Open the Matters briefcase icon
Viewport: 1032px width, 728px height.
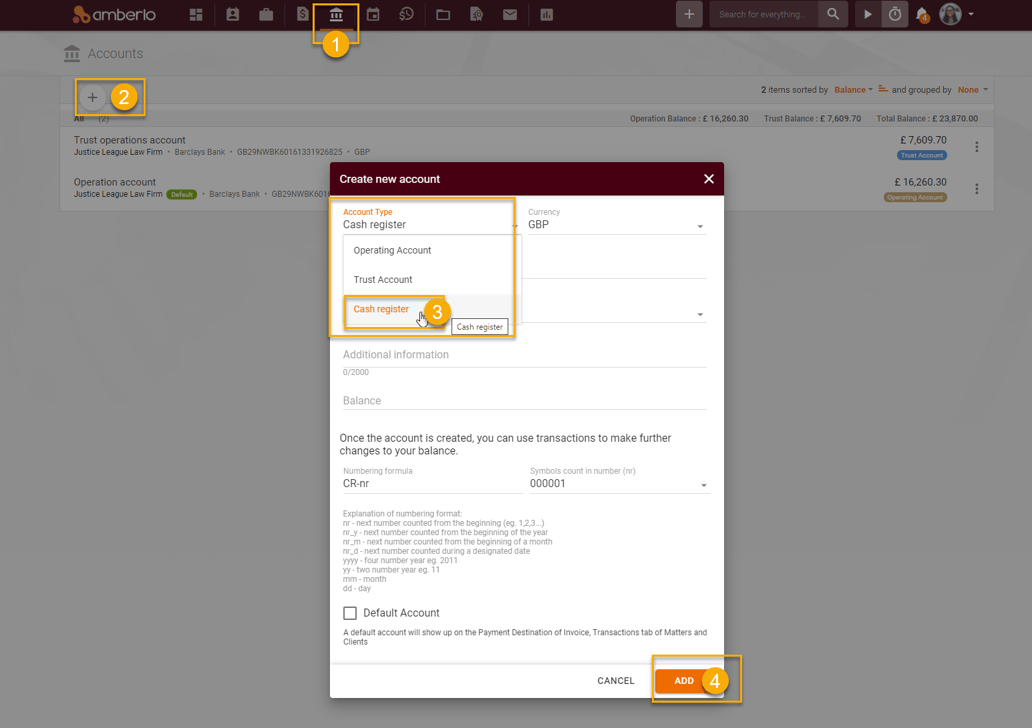(265, 14)
